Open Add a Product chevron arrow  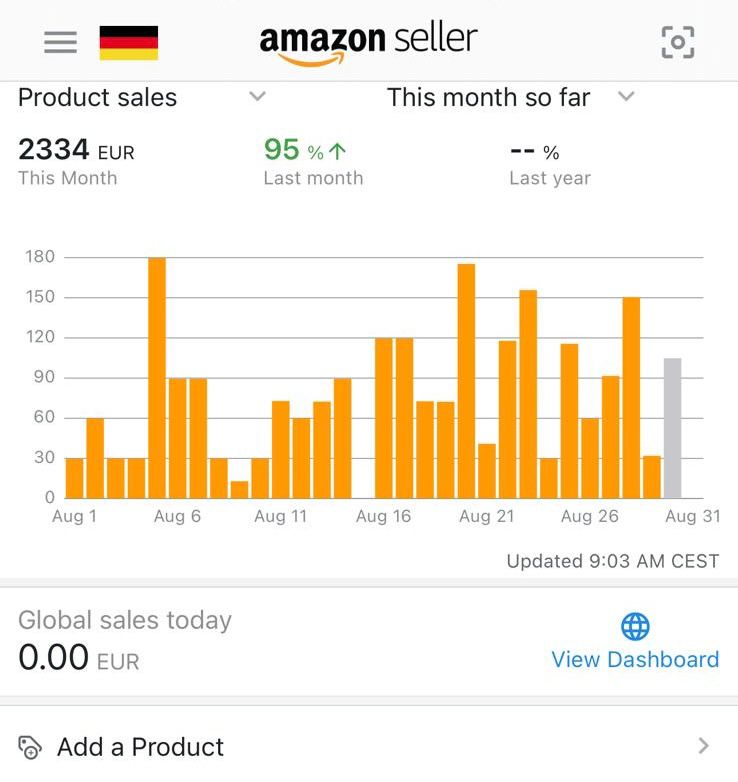point(704,746)
